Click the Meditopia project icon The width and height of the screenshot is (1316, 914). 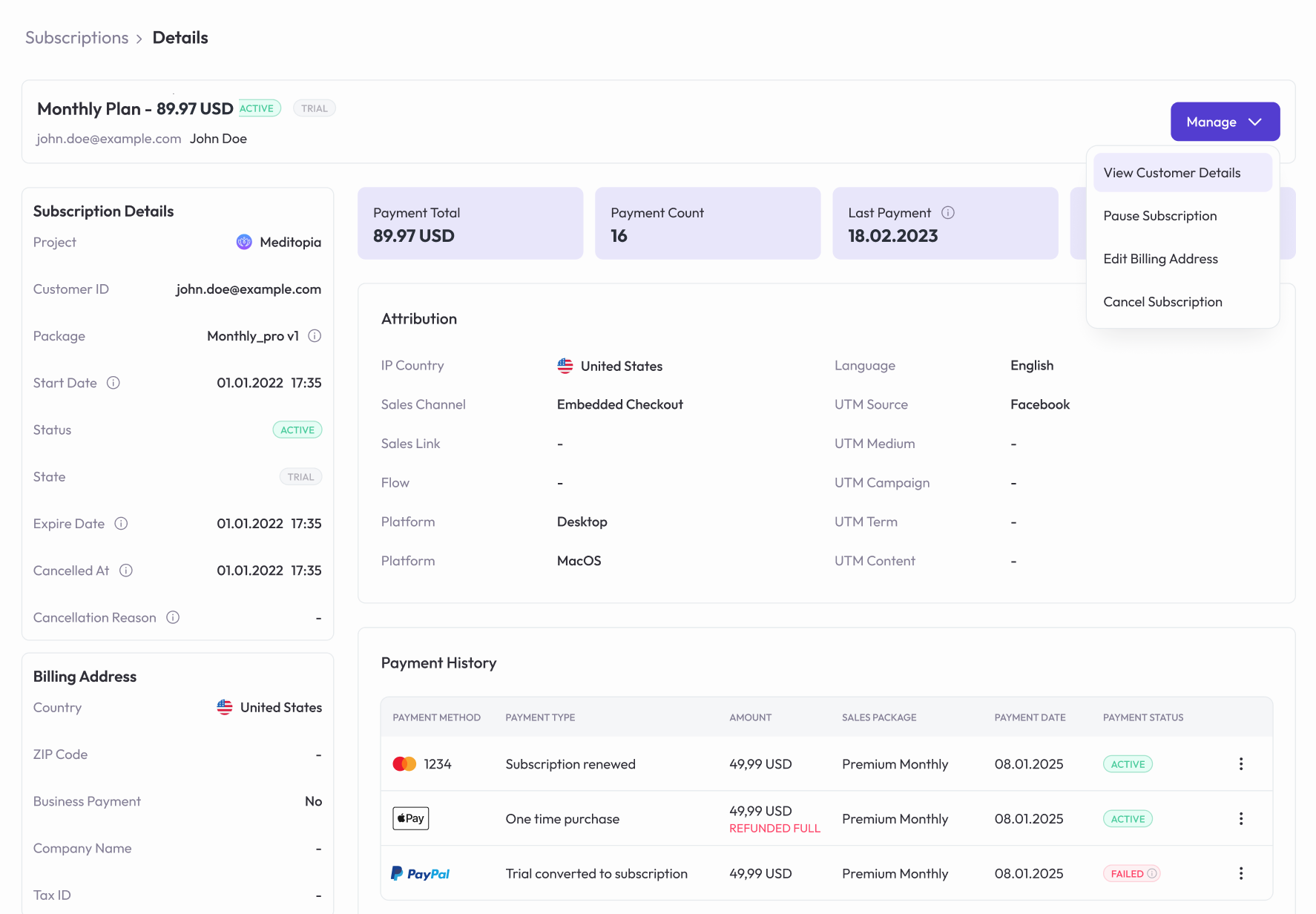(244, 242)
